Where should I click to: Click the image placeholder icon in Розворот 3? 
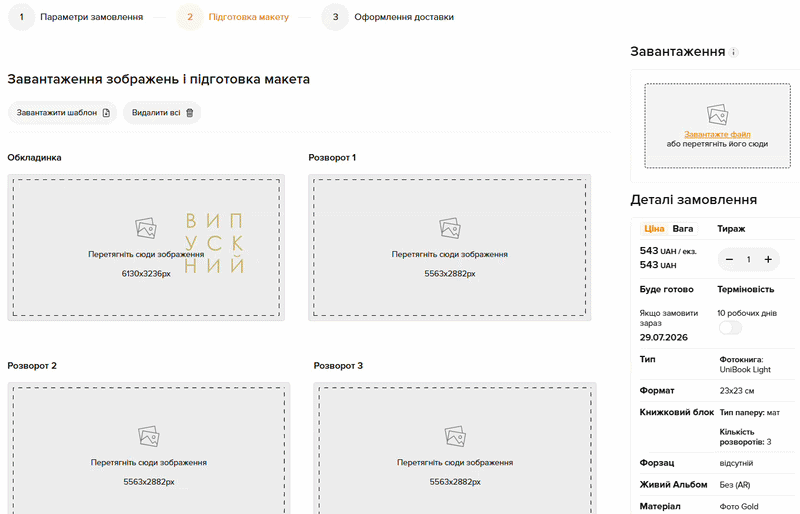point(455,436)
